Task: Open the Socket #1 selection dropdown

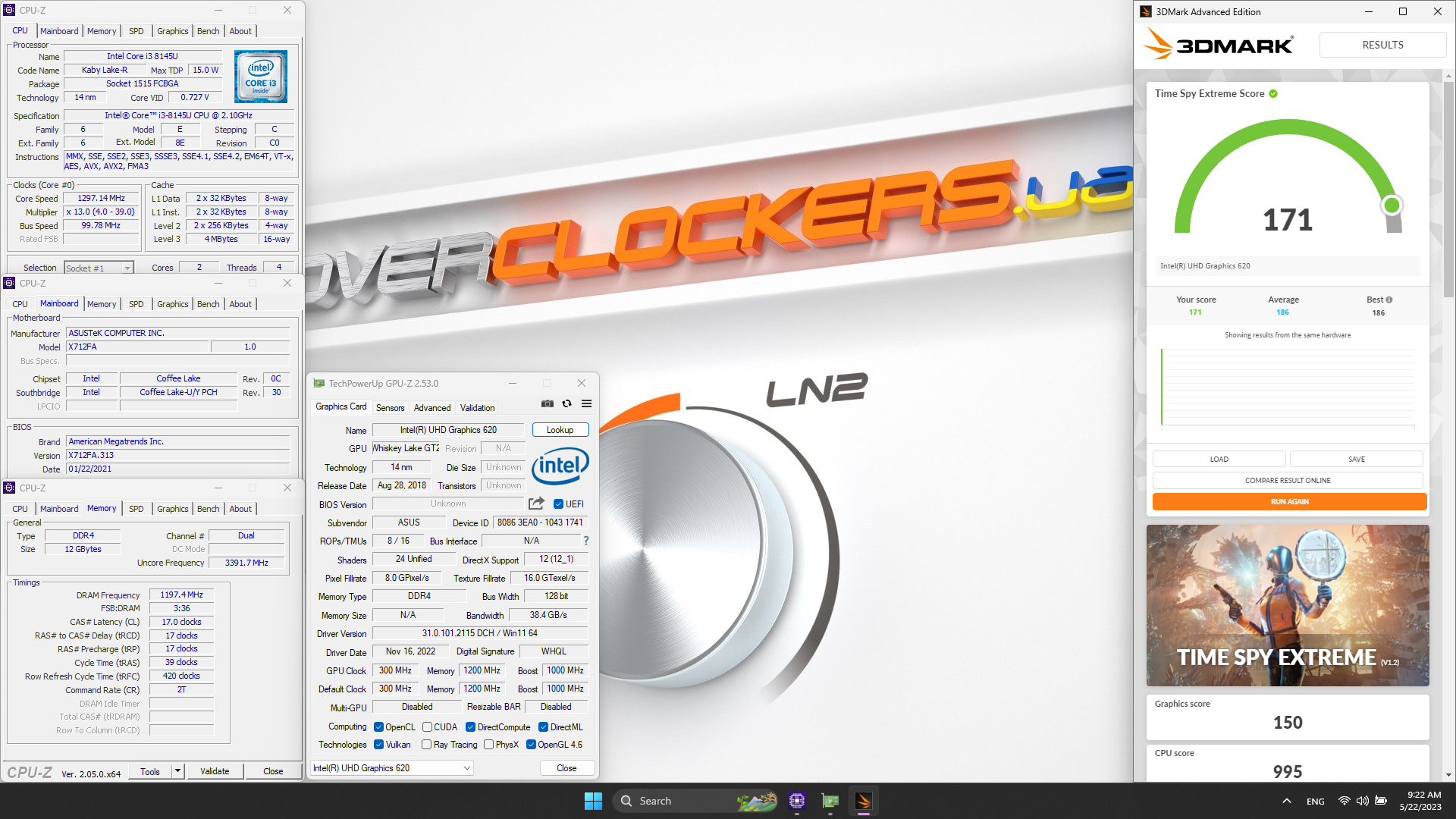Action: click(x=99, y=268)
